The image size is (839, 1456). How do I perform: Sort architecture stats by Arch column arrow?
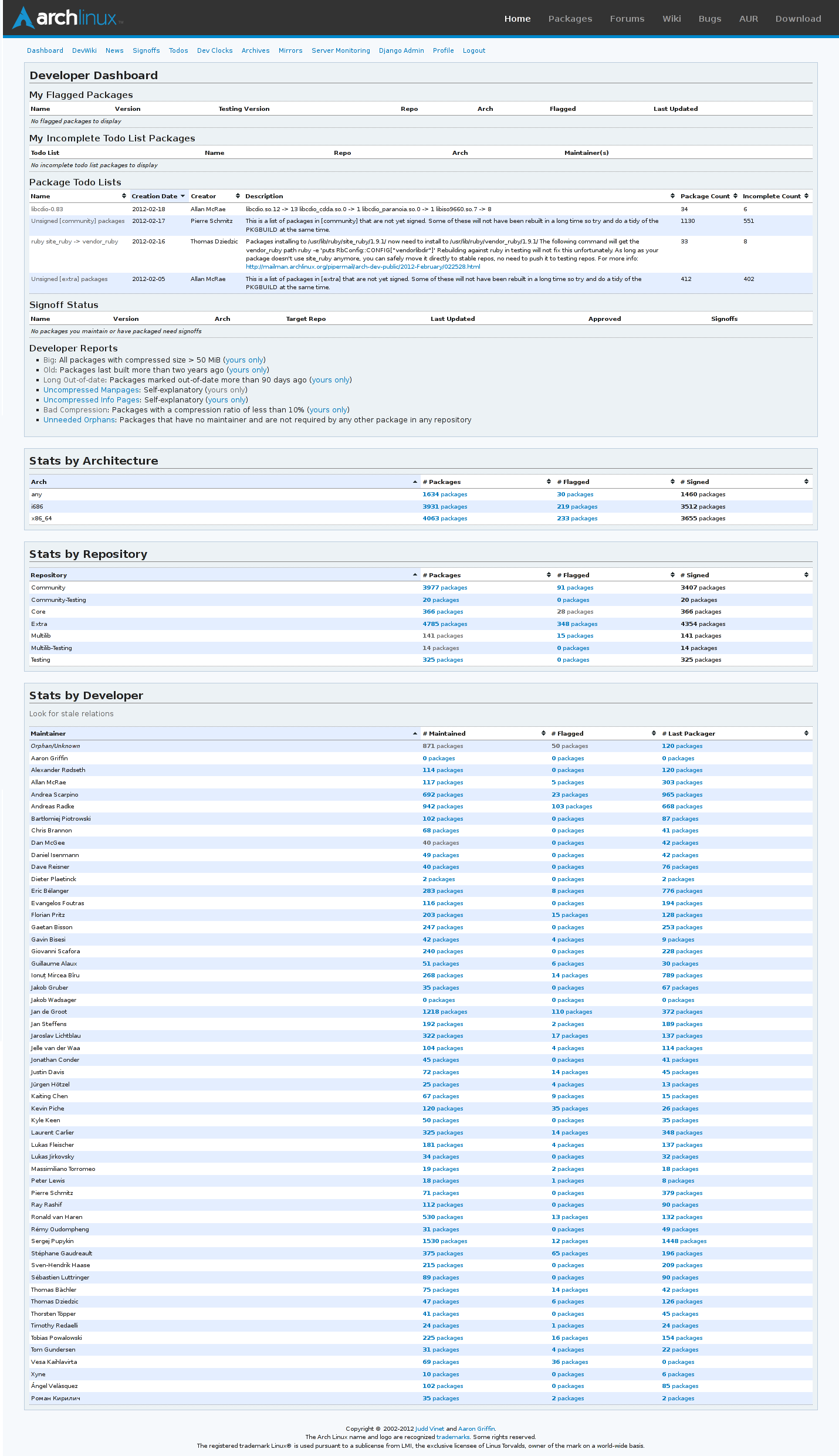tap(415, 482)
